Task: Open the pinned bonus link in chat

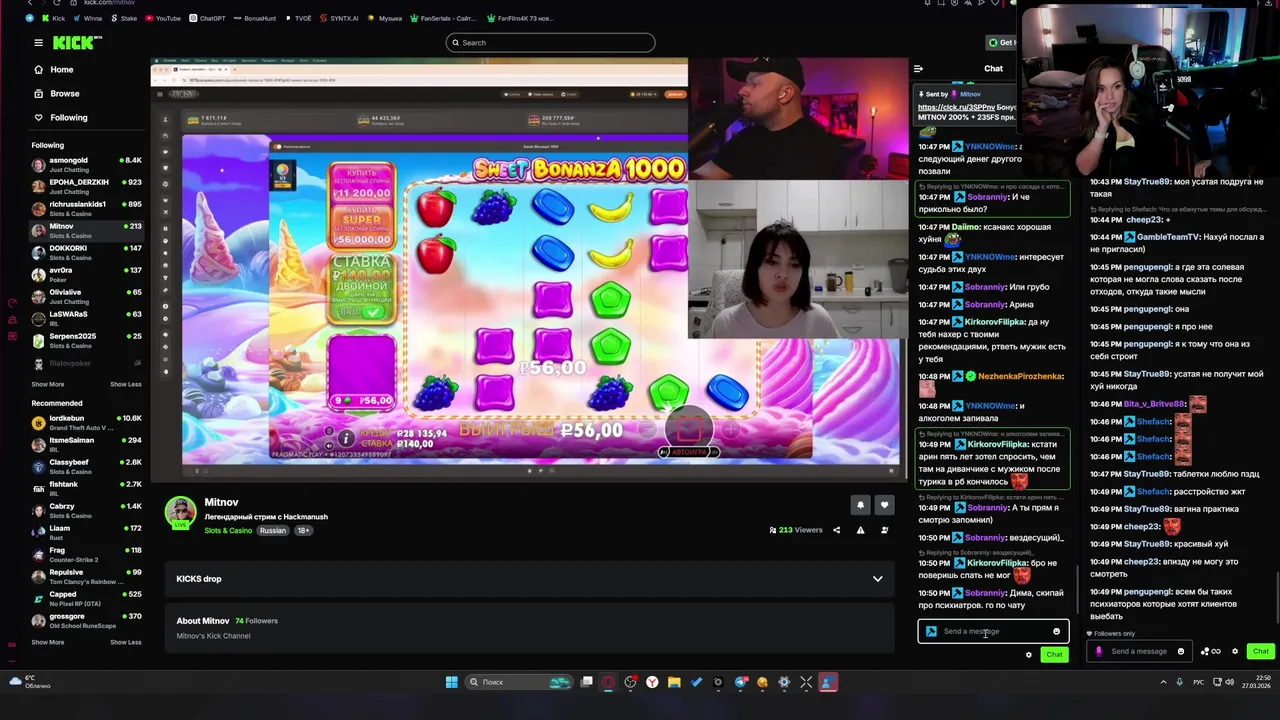Action: click(956, 107)
